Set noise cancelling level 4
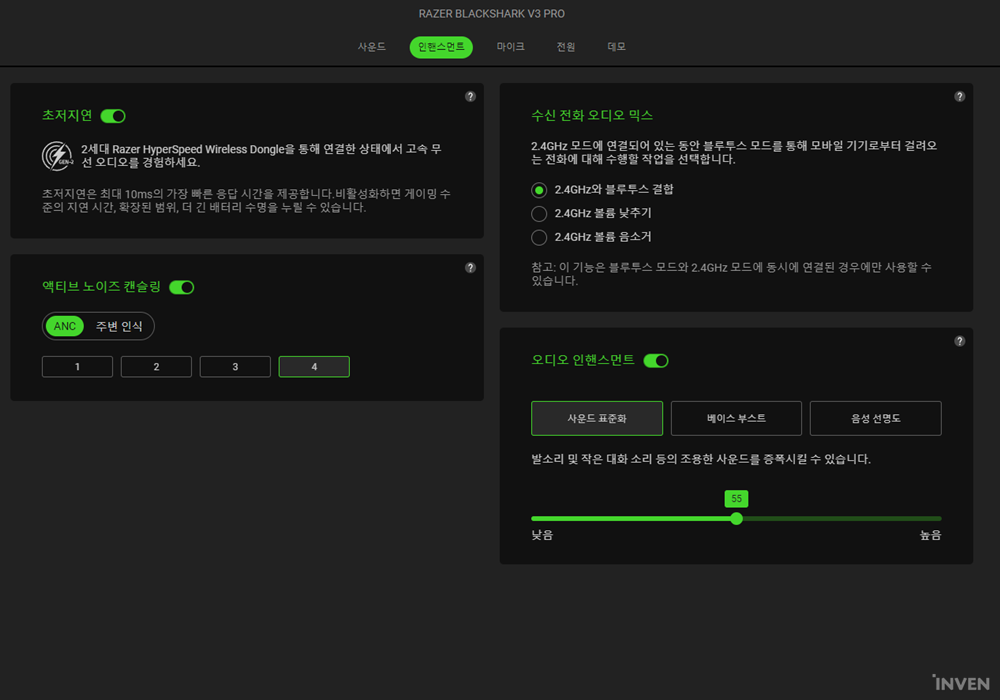This screenshot has width=1000, height=700. (x=314, y=367)
